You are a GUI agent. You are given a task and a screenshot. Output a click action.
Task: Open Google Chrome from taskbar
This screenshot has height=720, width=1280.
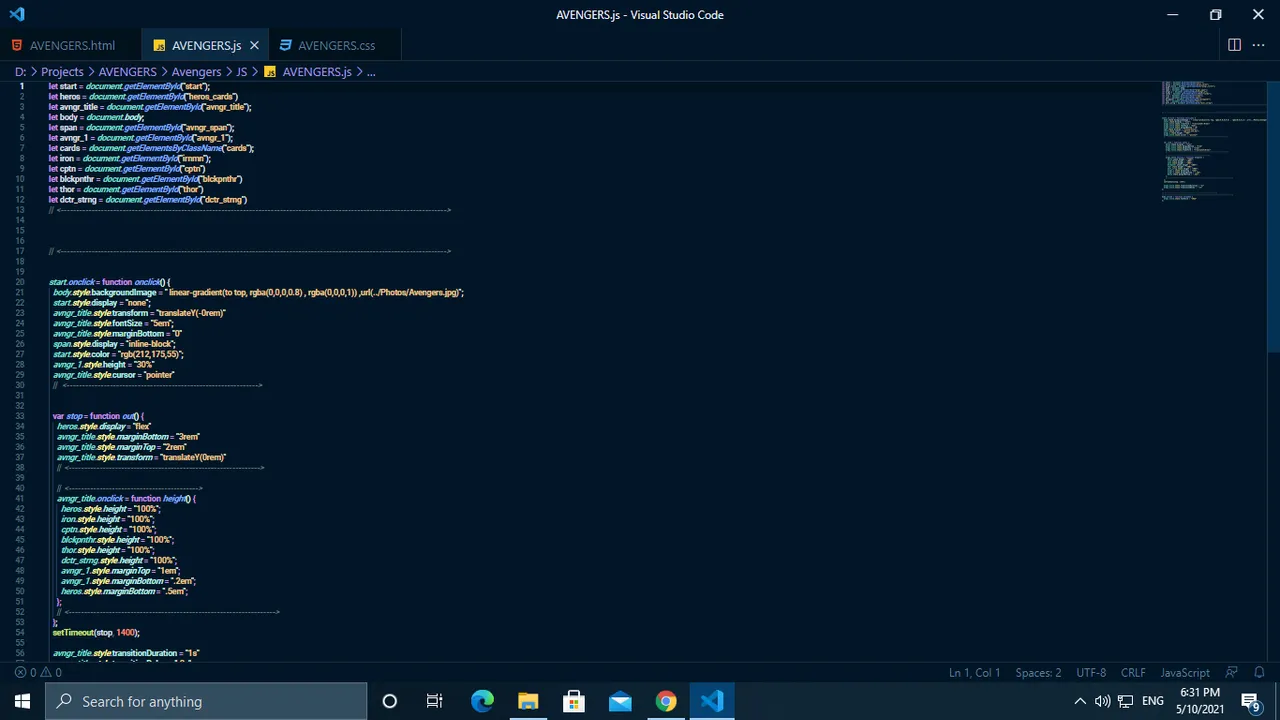(666, 701)
